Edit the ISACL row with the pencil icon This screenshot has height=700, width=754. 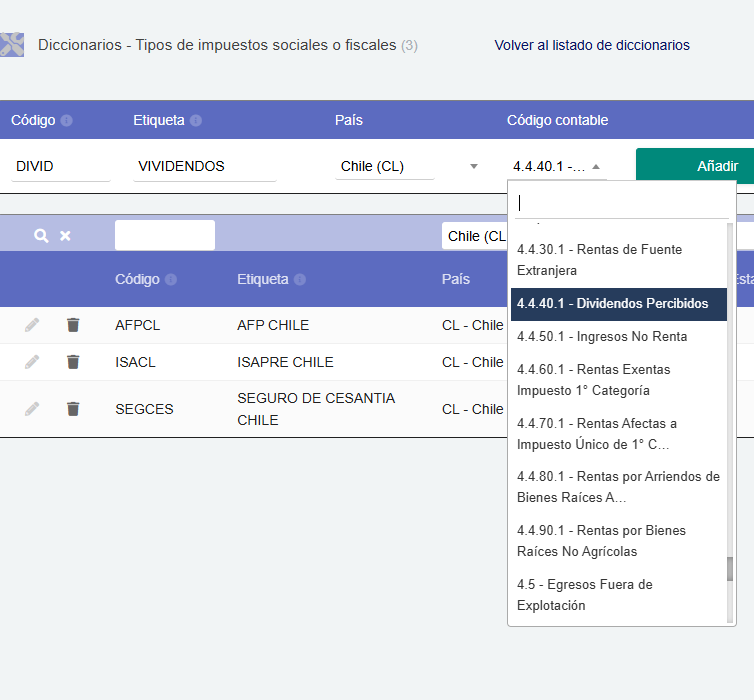tap(33, 362)
